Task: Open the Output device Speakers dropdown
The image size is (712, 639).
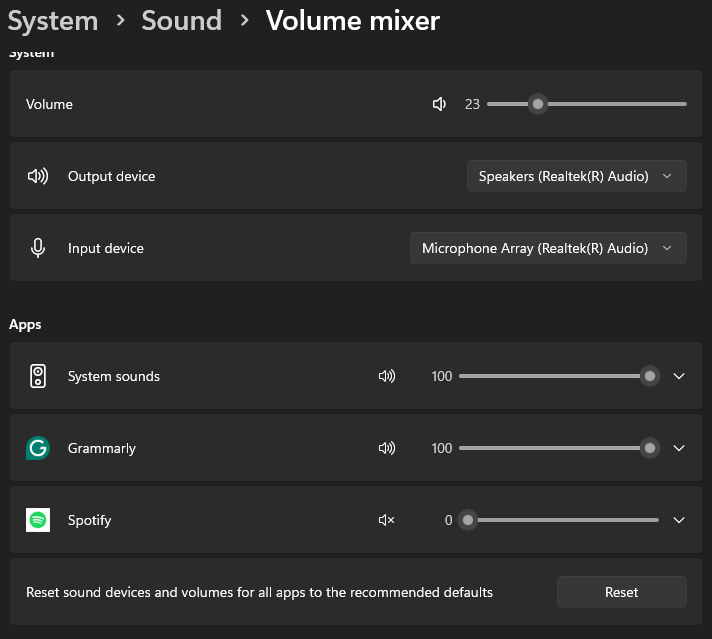Action: pos(576,176)
